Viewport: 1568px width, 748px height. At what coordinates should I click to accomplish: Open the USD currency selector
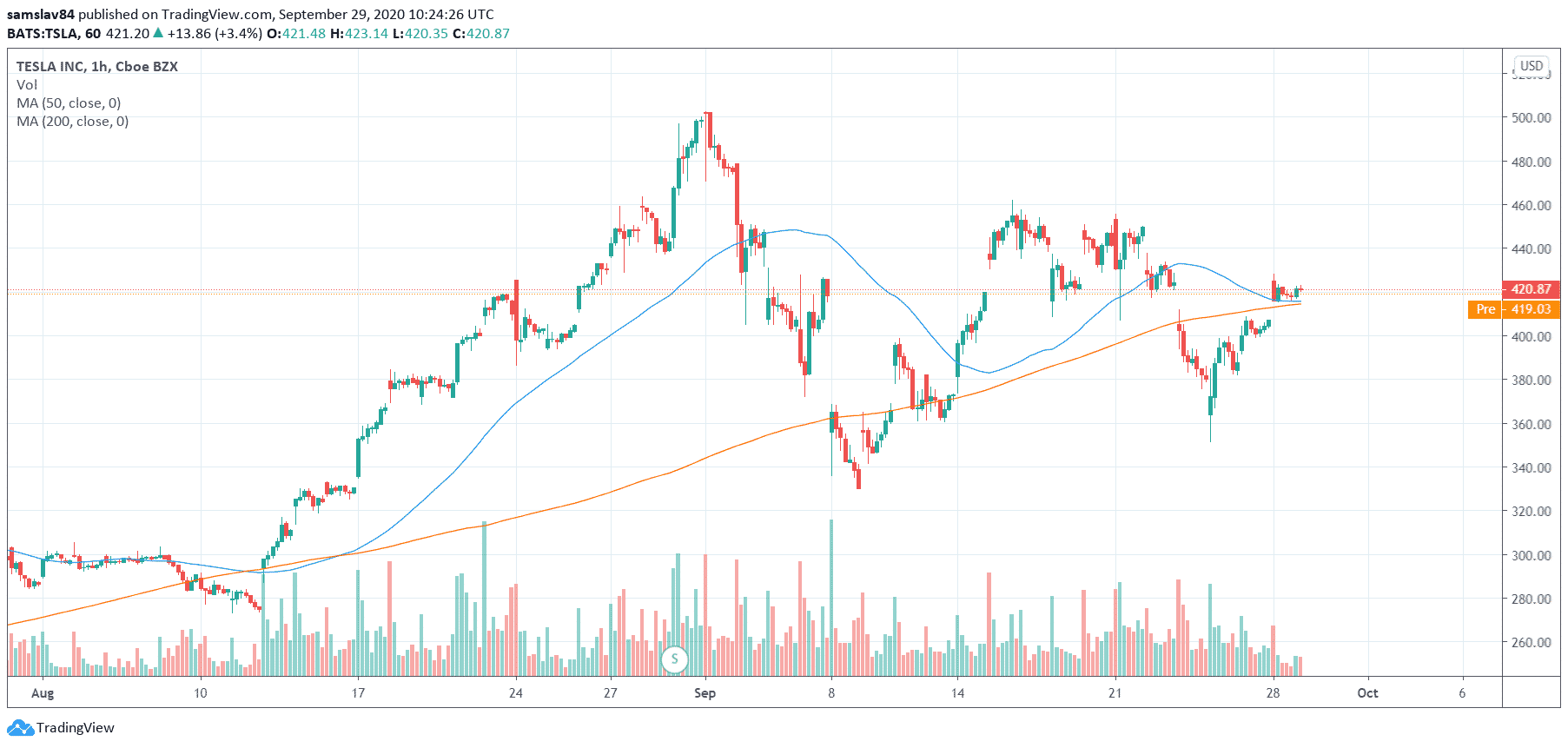pyautogui.click(x=1531, y=66)
